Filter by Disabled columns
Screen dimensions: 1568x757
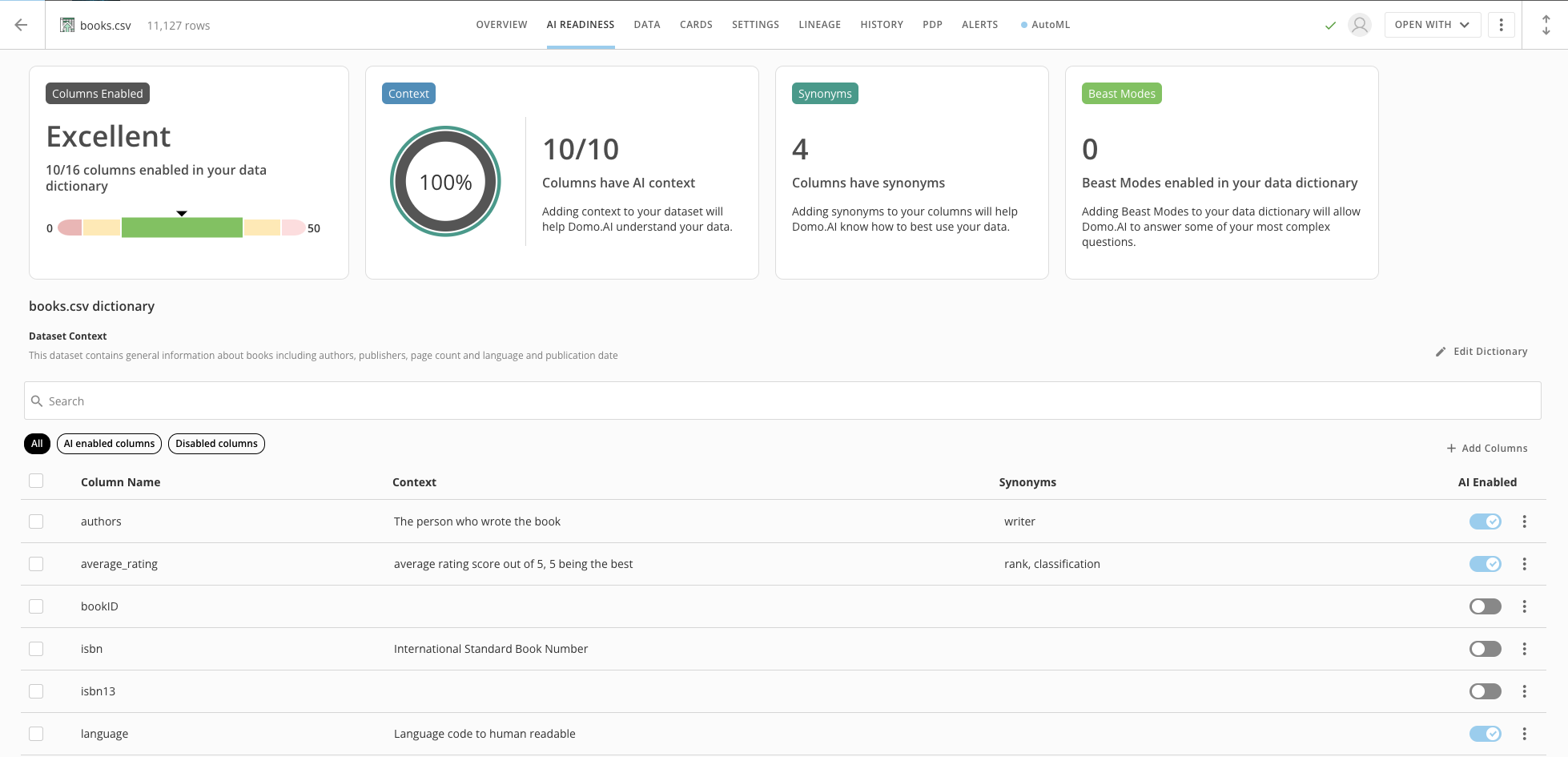click(x=216, y=444)
